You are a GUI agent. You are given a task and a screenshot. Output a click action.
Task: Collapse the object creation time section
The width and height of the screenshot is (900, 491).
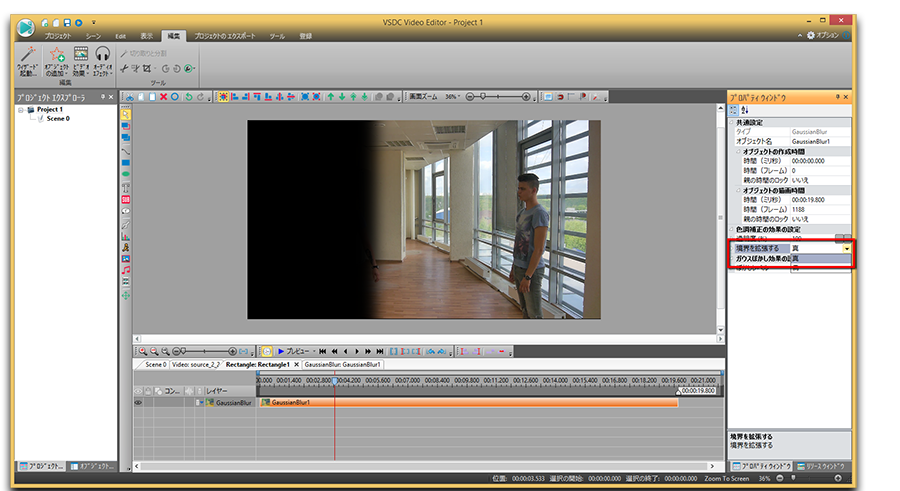click(x=739, y=152)
